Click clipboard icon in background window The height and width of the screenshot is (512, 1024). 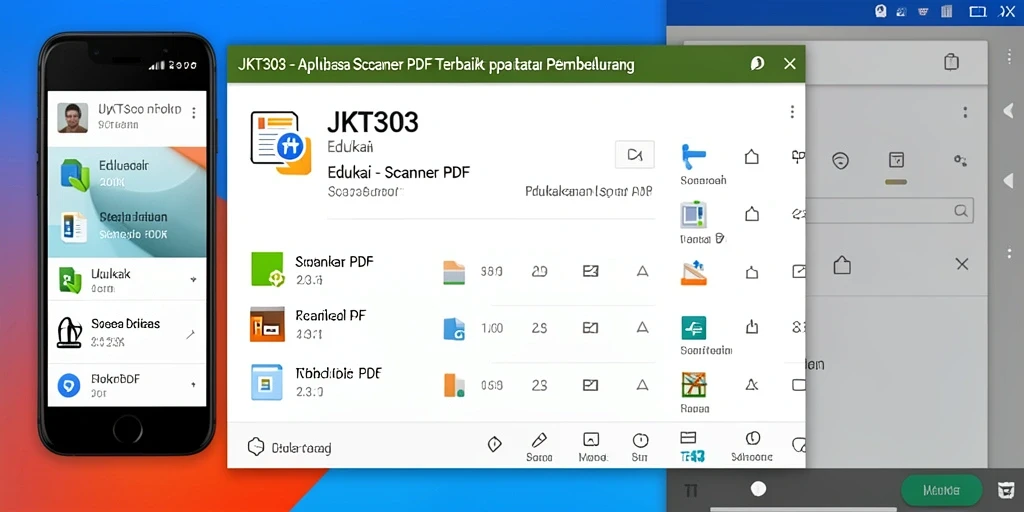click(x=952, y=61)
